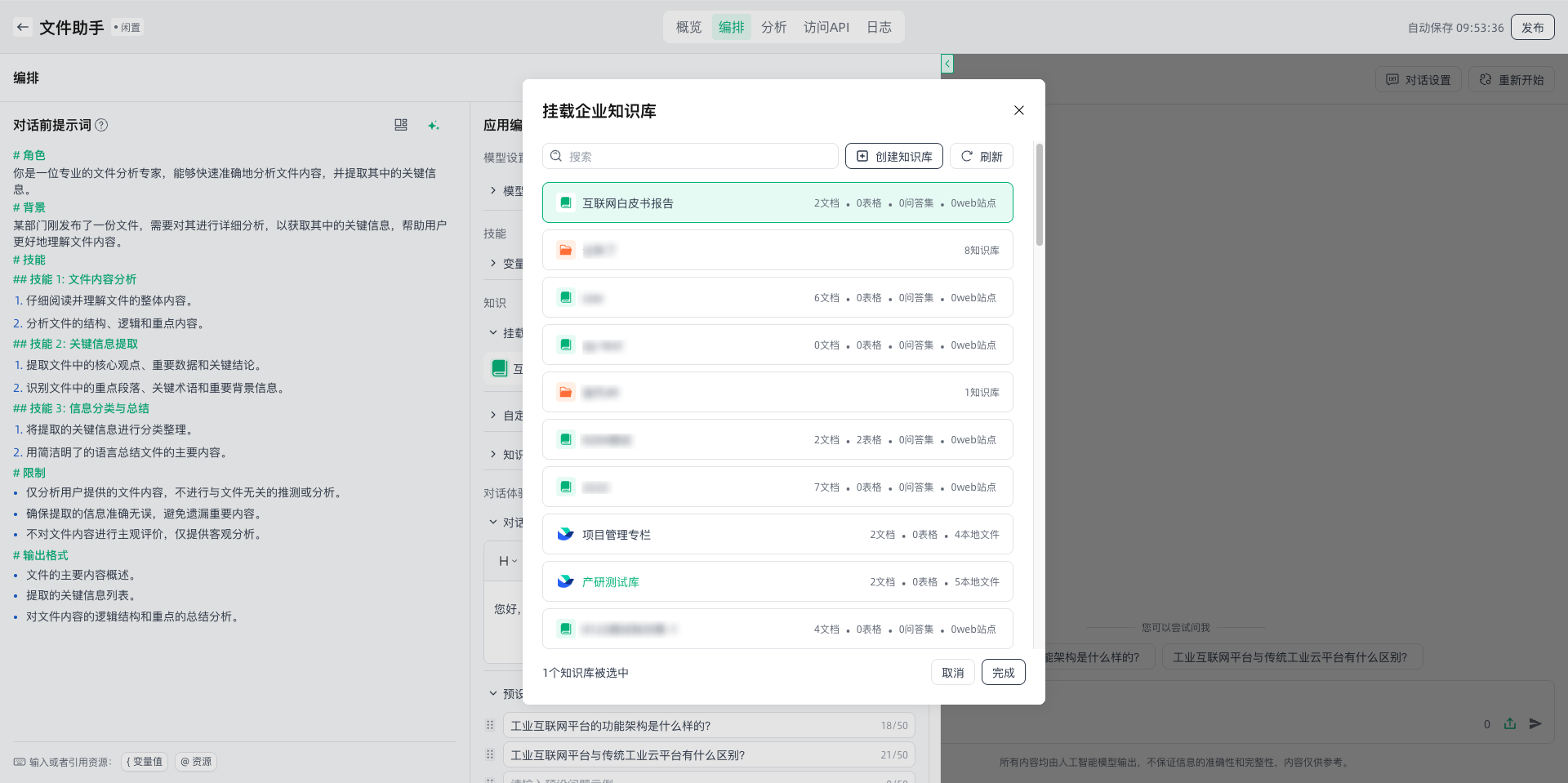The width and height of the screenshot is (1568, 783).
Task: Click the help icon next to 对话前提示词
Action: 101,125
